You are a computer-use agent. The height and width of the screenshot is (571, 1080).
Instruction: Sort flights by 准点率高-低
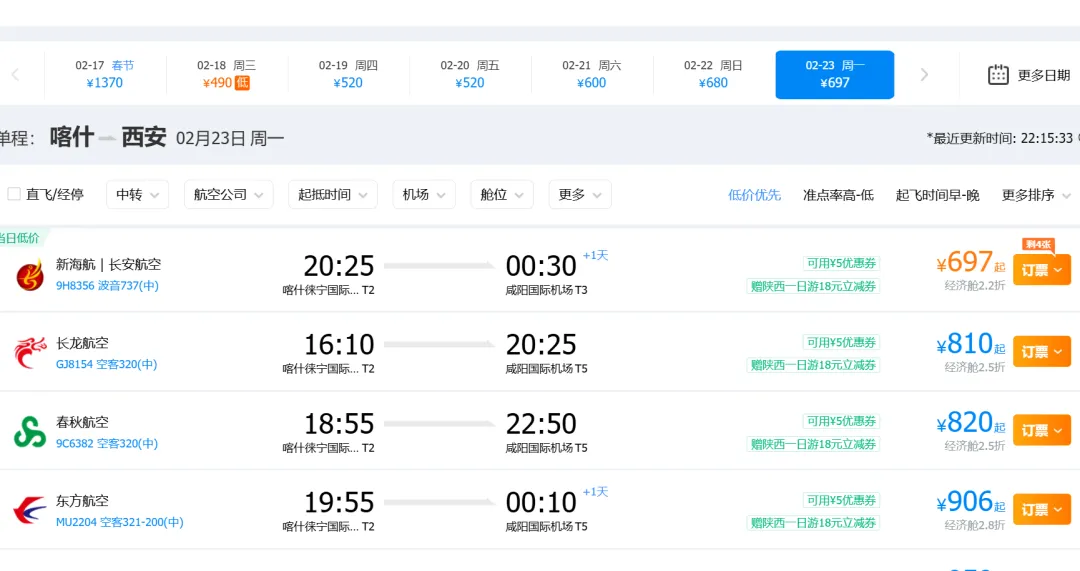pyautogui.click(x=838, y=195)
